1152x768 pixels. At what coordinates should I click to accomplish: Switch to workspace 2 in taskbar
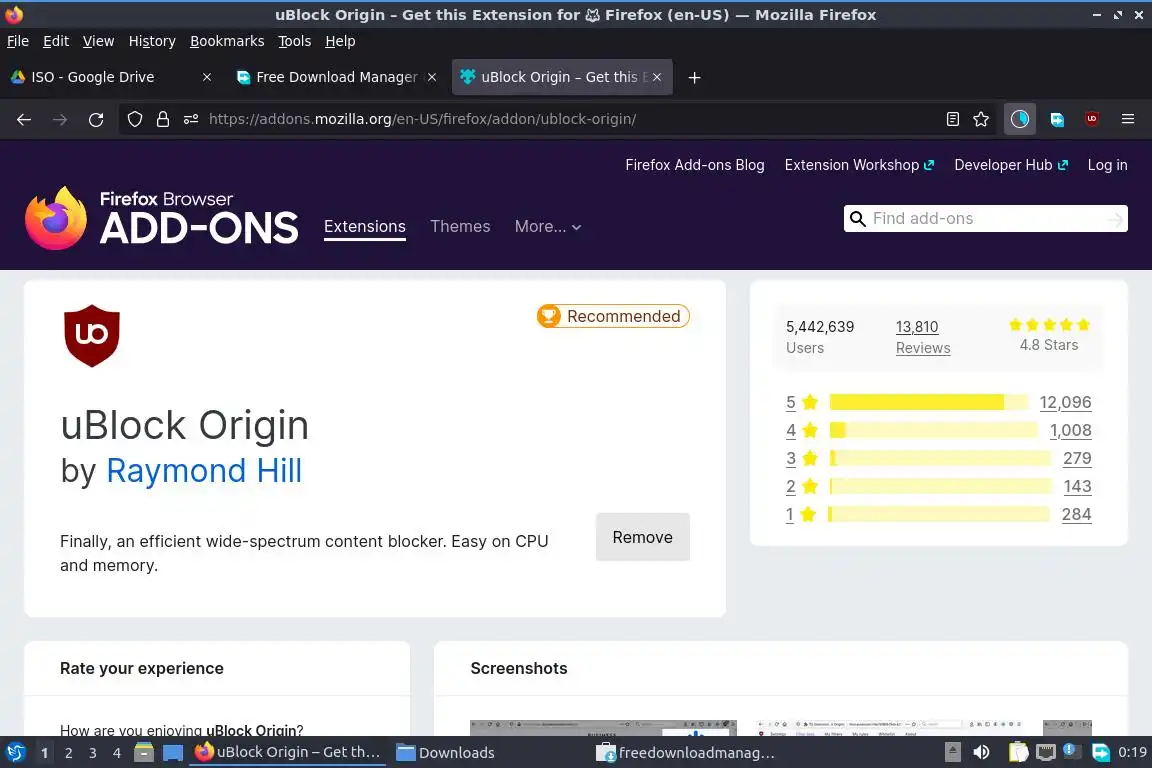click(x=68, y=753)
